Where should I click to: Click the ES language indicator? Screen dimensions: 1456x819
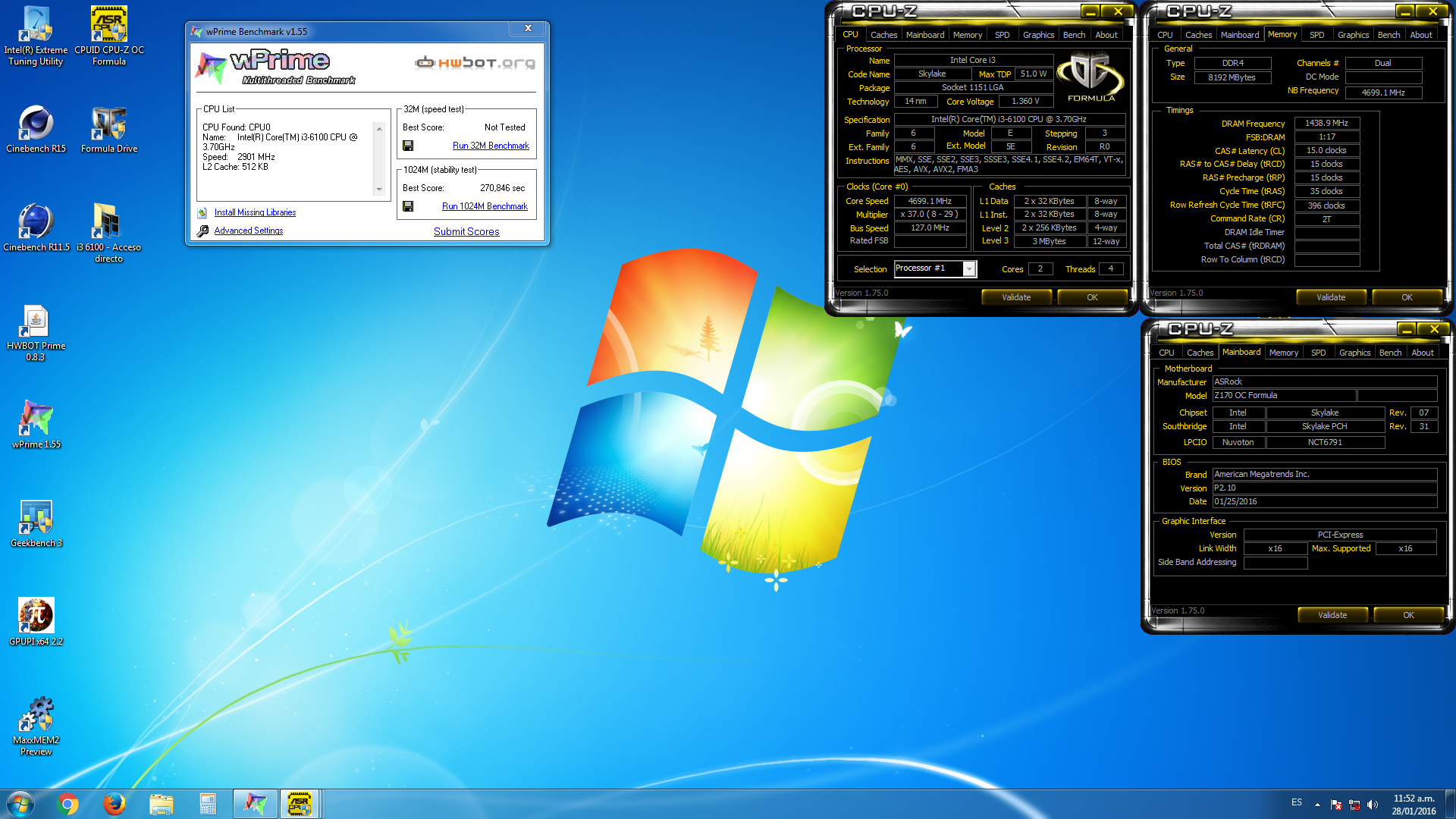click(x=1297, y=802)
